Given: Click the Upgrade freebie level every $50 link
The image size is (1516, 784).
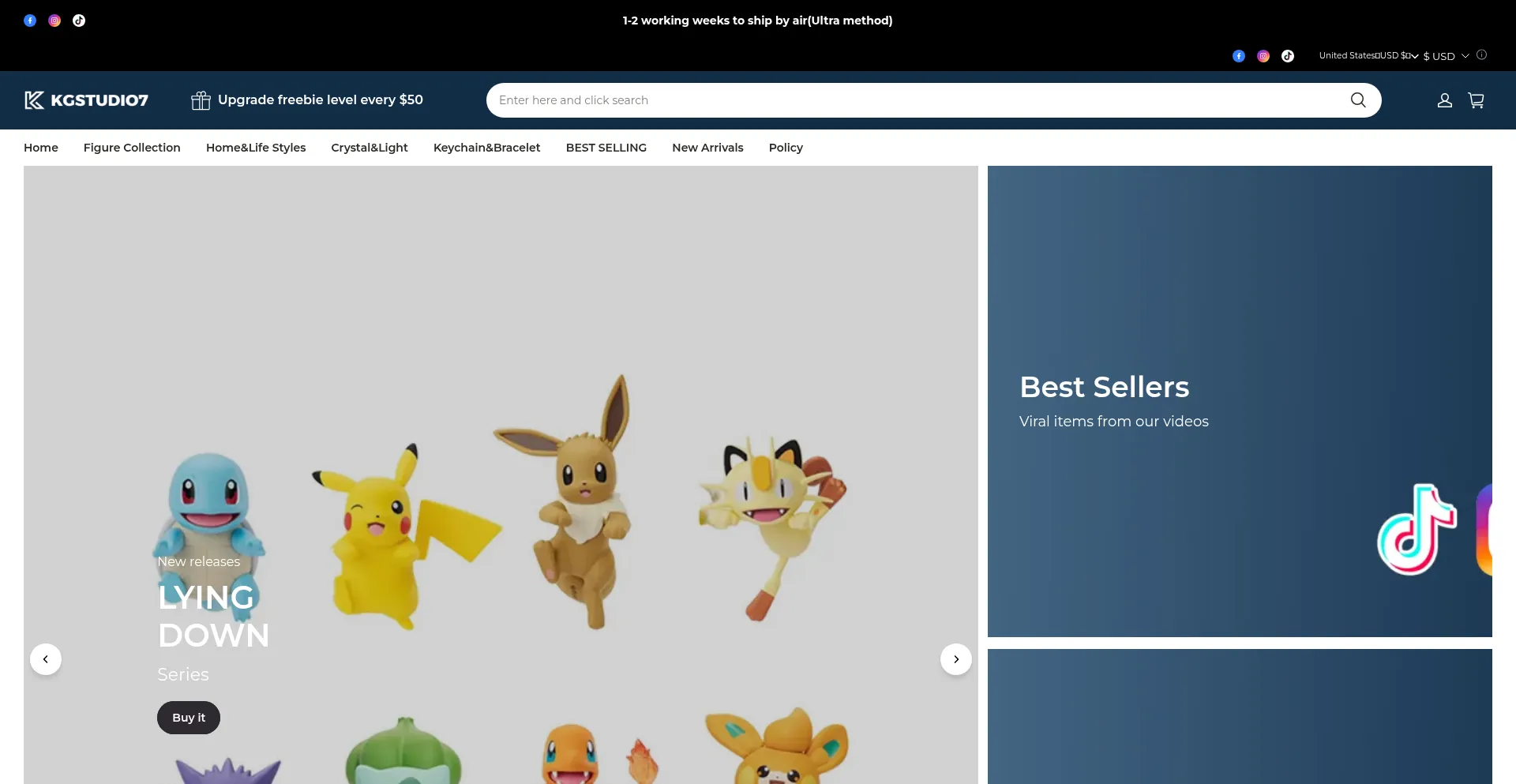Looking at the screenshot, I should point(321,100).
